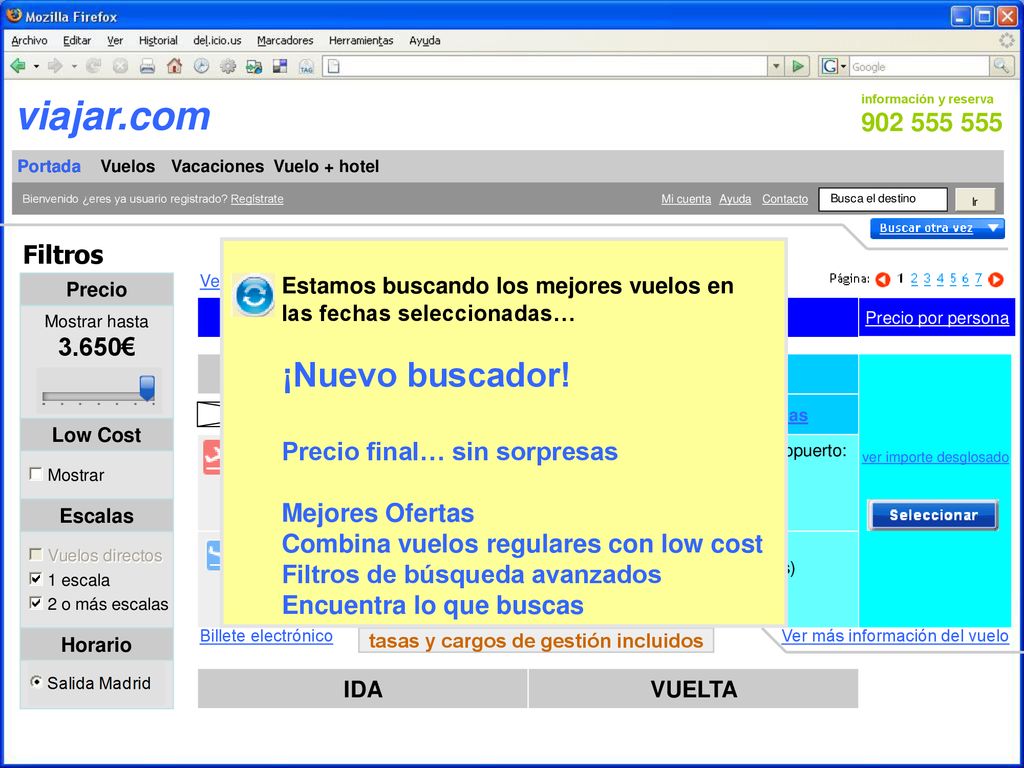Viewport: 1024px width, 768px height.
Task: Move the price filter slider handle
Action: 147,387
